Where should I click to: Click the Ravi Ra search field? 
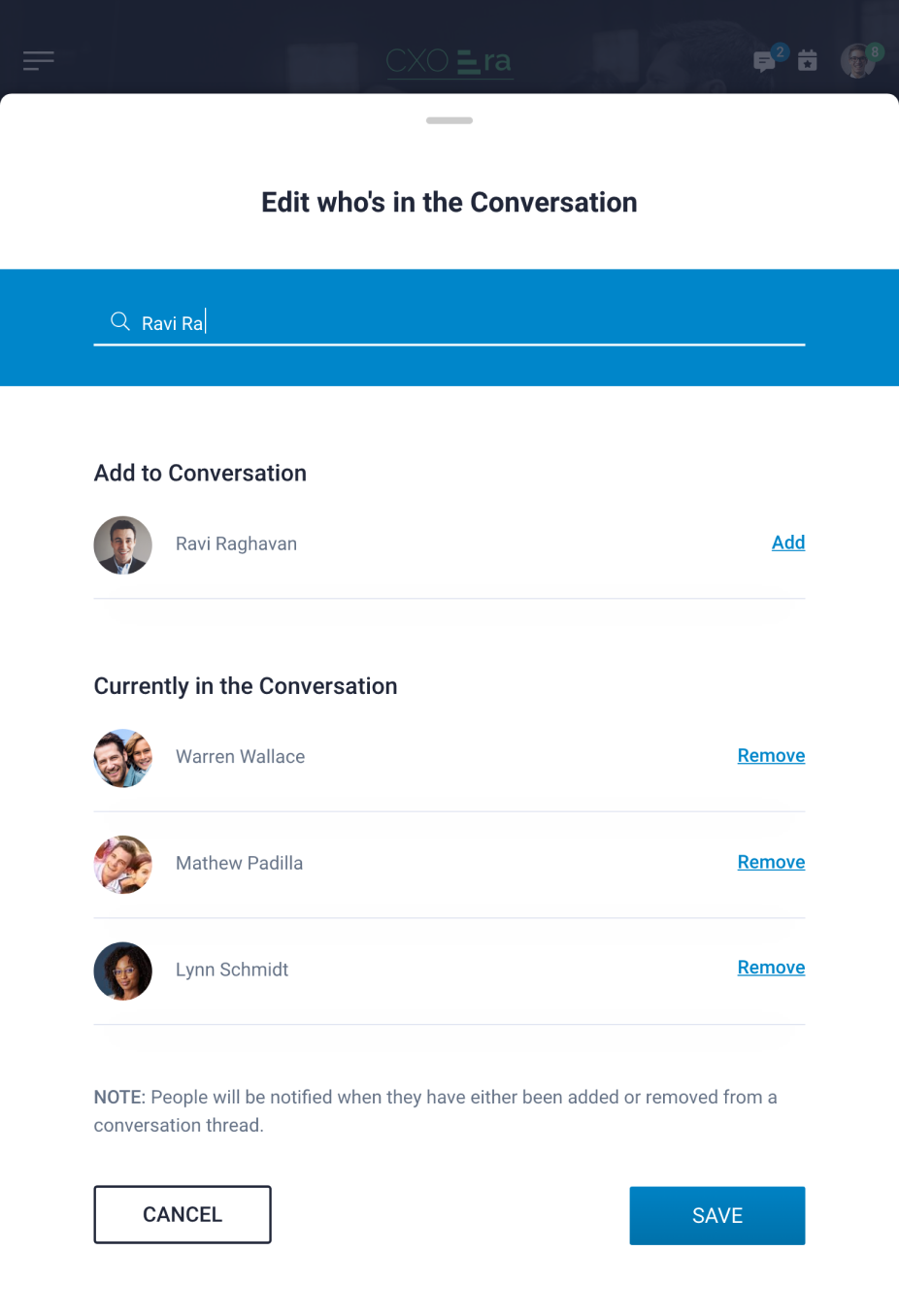click(449, 322)
